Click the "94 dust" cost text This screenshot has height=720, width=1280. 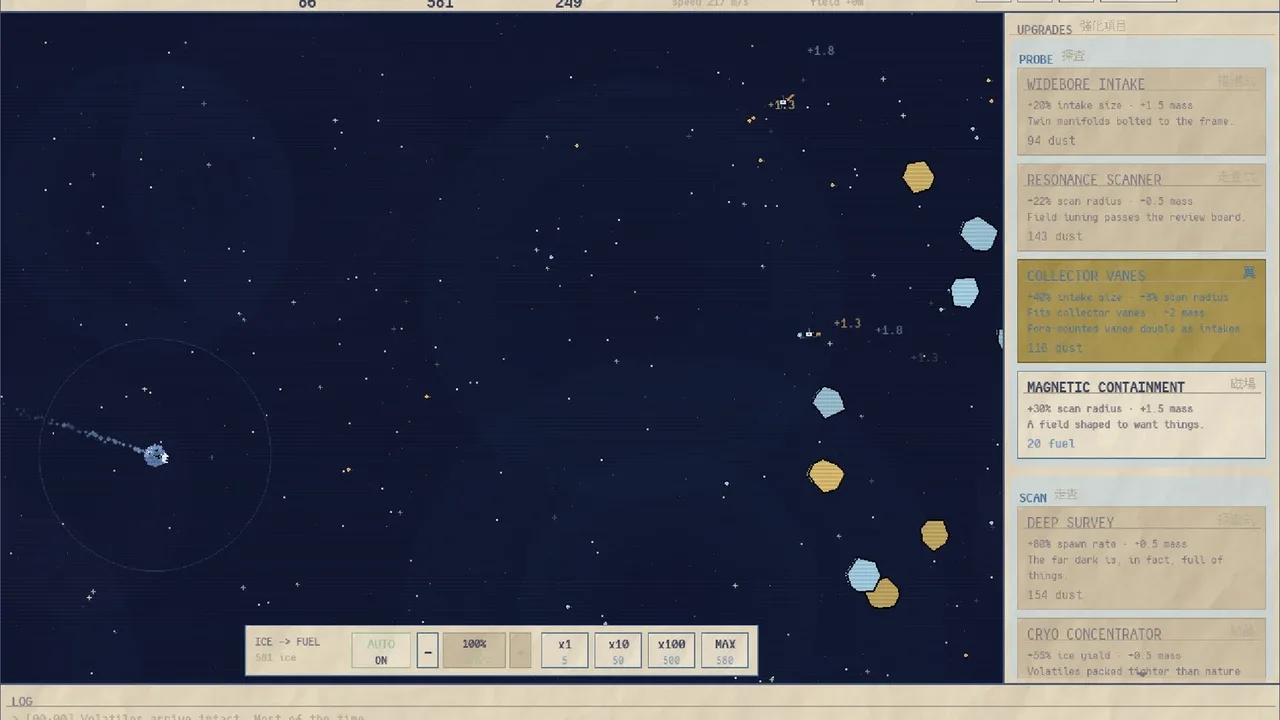pyautogui.click(x=1051, y=141)
